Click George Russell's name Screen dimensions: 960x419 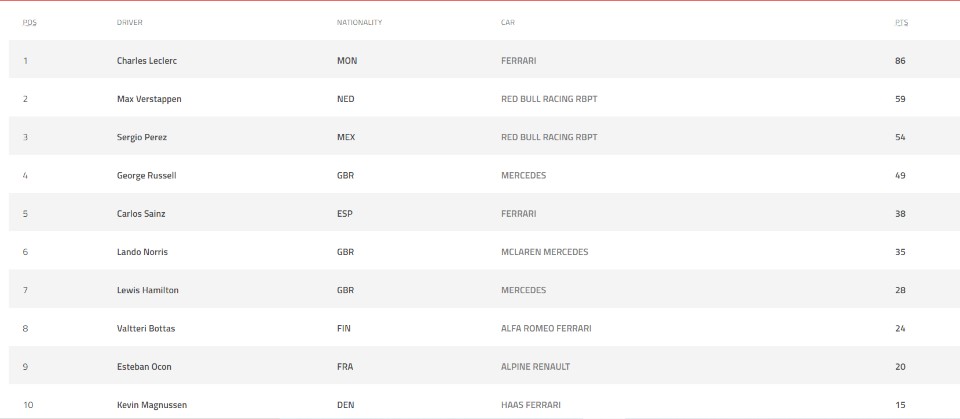tap(146, 175)
